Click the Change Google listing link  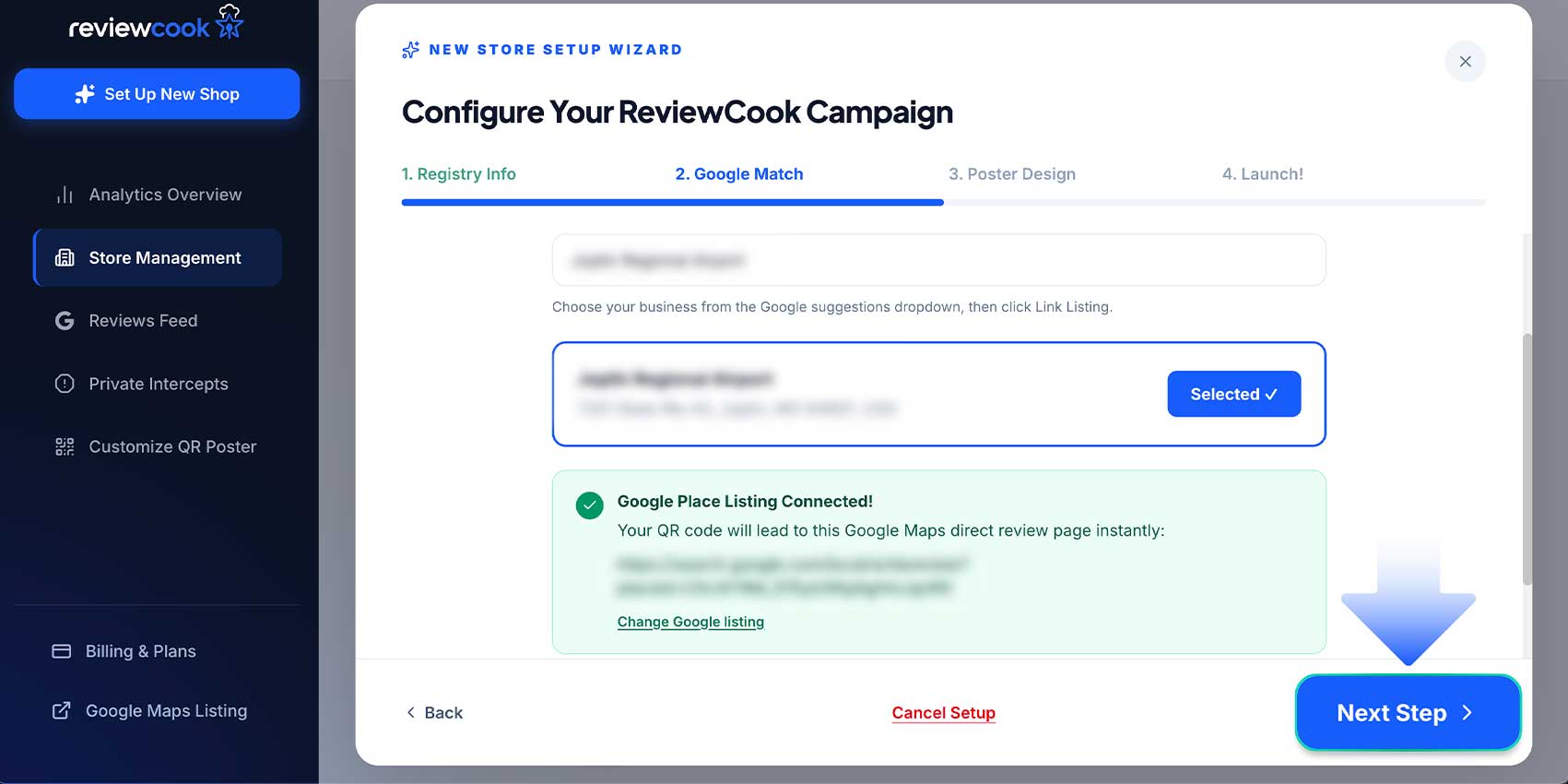pyautogui.click(x=690, y=622)
